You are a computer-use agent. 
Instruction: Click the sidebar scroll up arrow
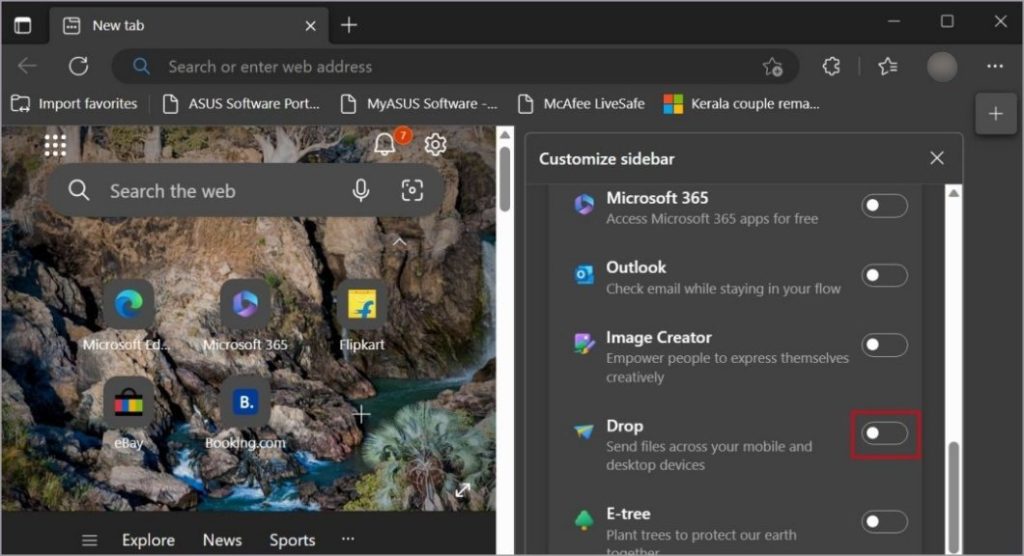coord(954,193)
